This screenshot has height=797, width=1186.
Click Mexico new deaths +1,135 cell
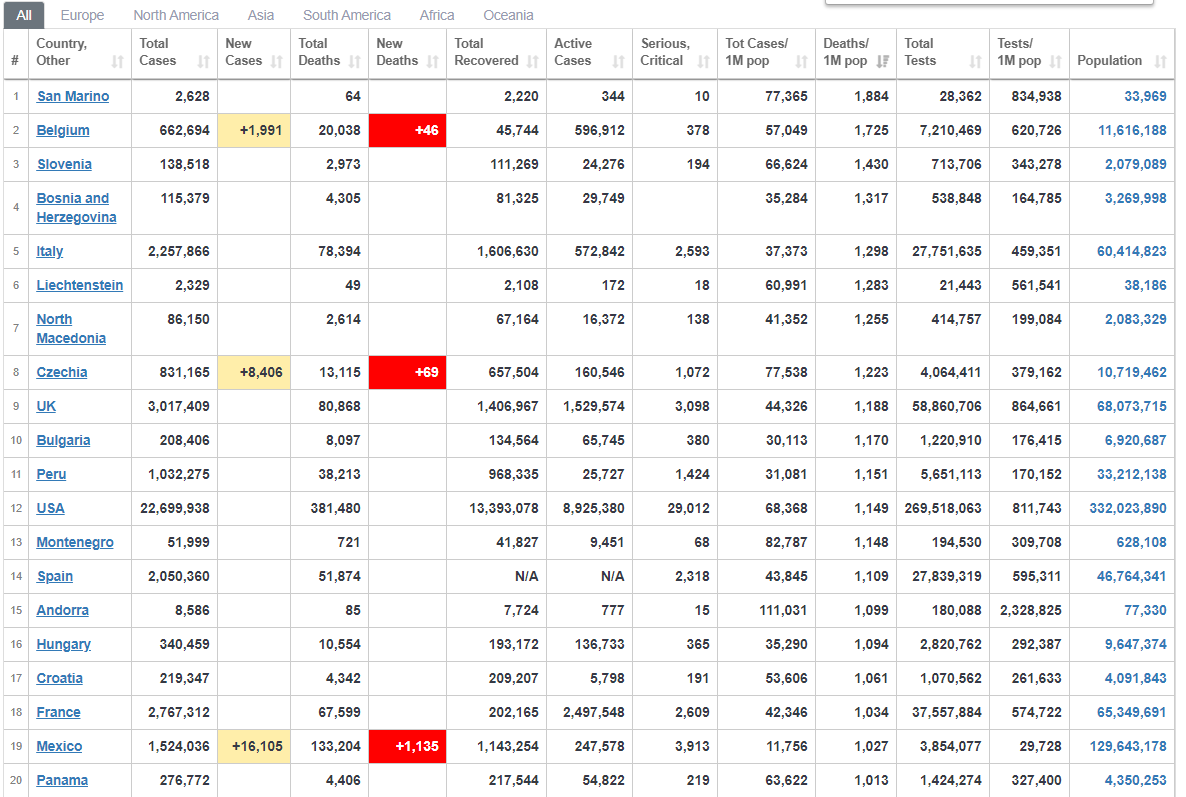[x=408, y=746]
